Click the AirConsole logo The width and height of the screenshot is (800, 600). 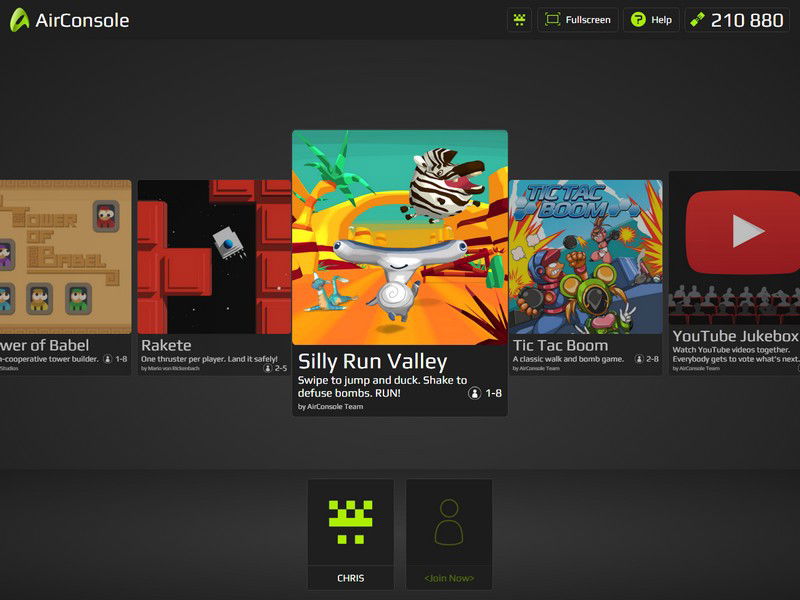pos(69,20)
